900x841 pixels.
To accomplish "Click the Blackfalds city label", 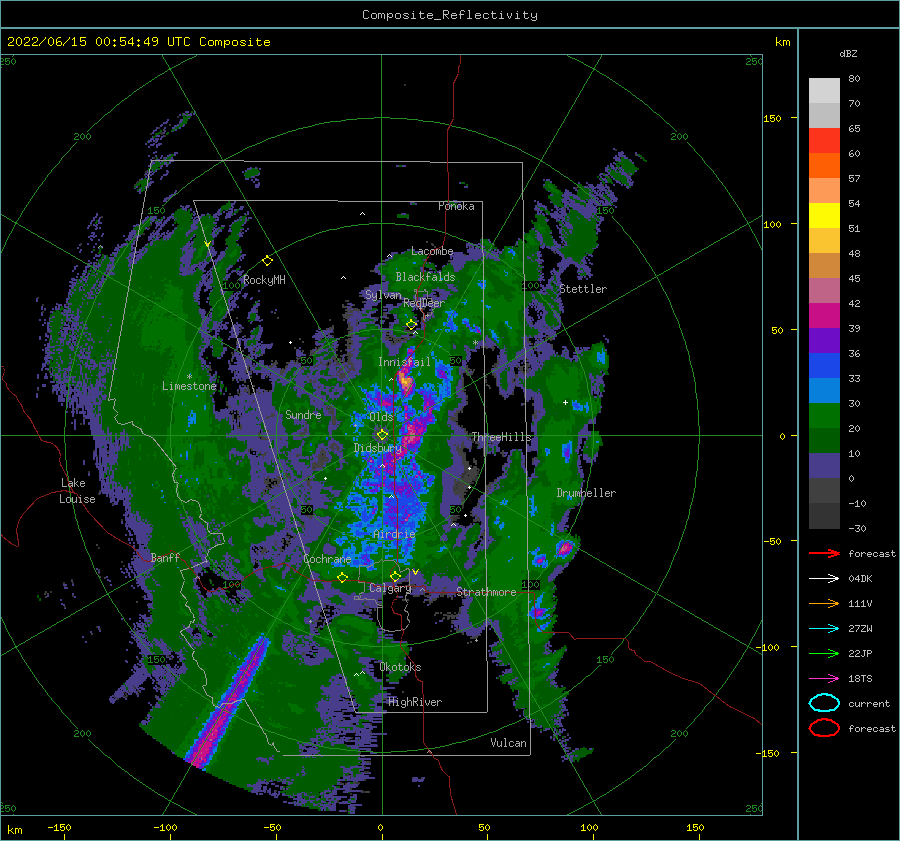I will coord(425,277).
